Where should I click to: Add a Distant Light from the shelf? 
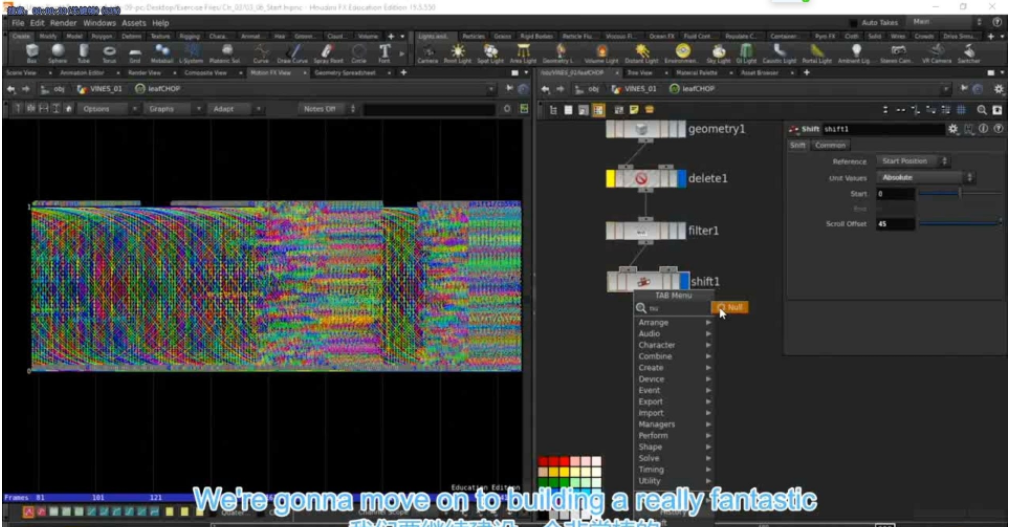(x=641, y=53)
